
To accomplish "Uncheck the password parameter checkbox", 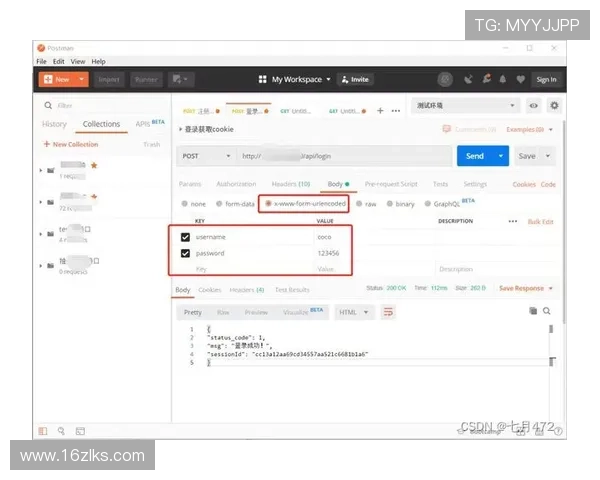I will [x=185, y=253].
